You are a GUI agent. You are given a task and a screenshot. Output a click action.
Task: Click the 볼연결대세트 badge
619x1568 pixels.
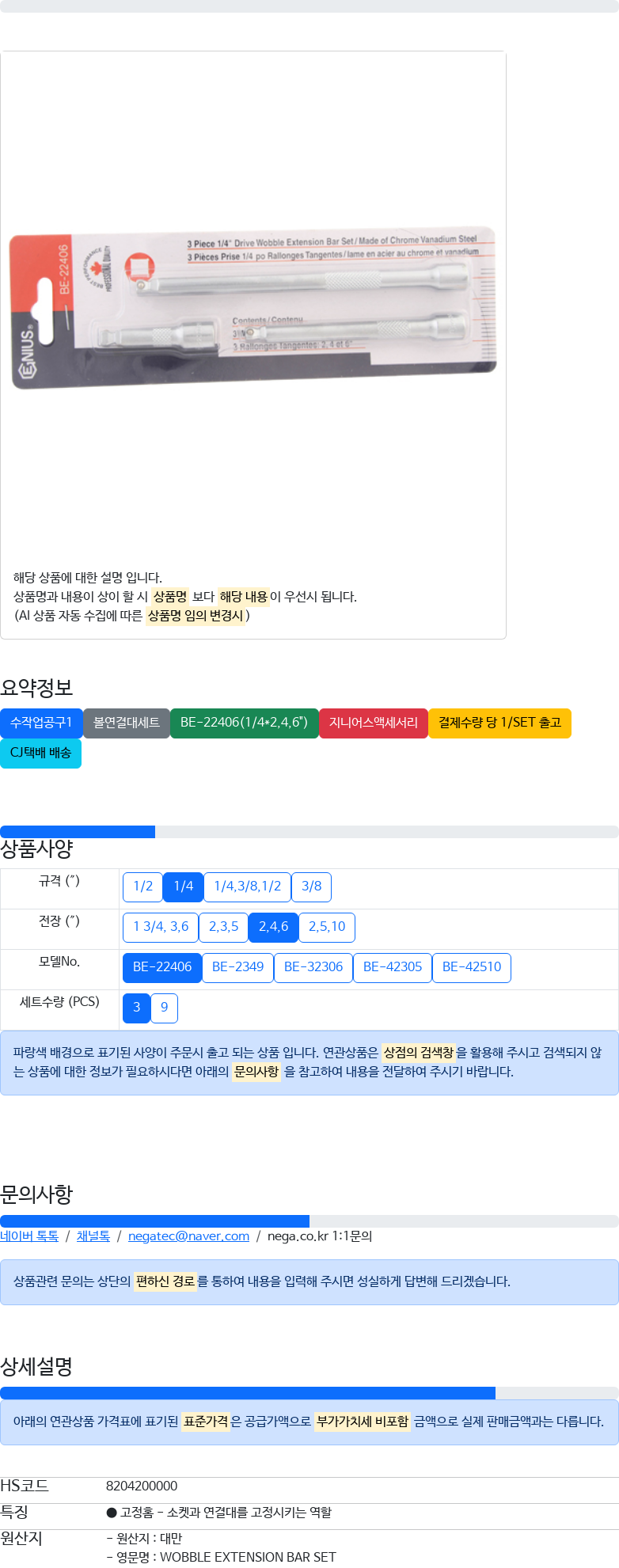(127, 723)
